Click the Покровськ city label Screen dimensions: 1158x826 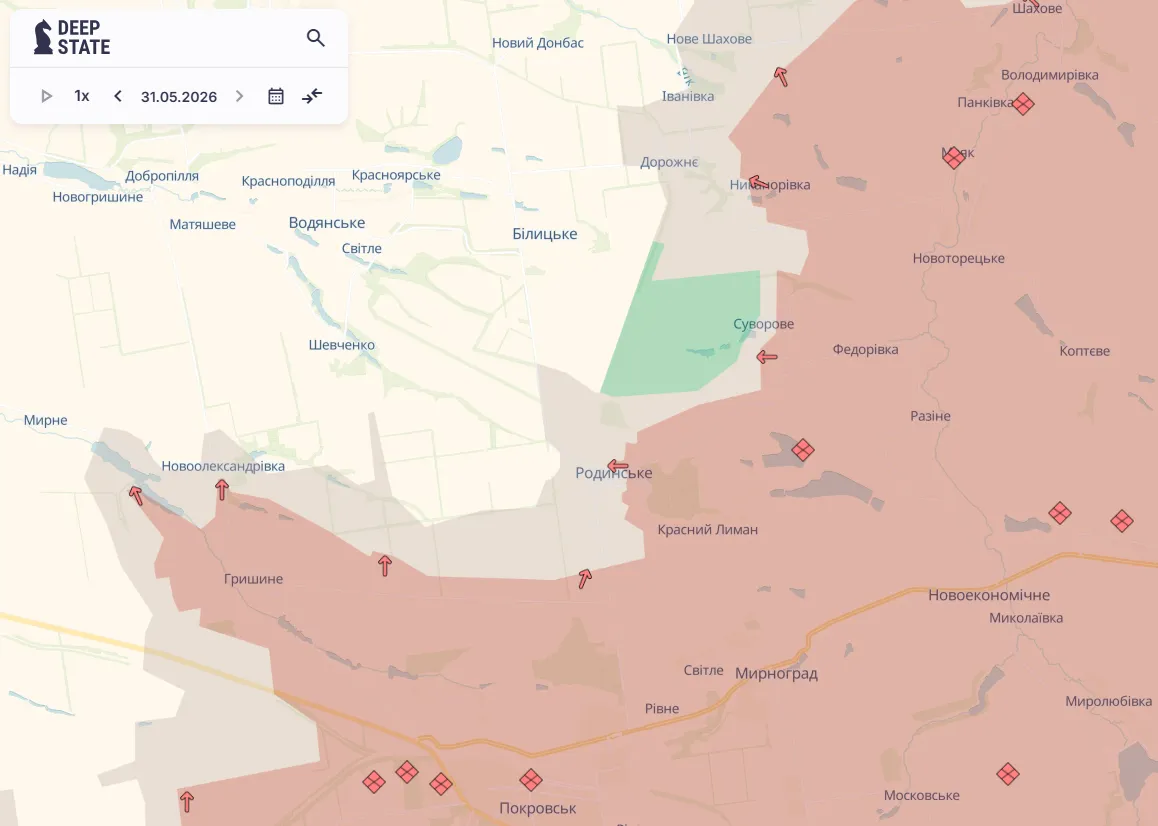pos(538,808)
